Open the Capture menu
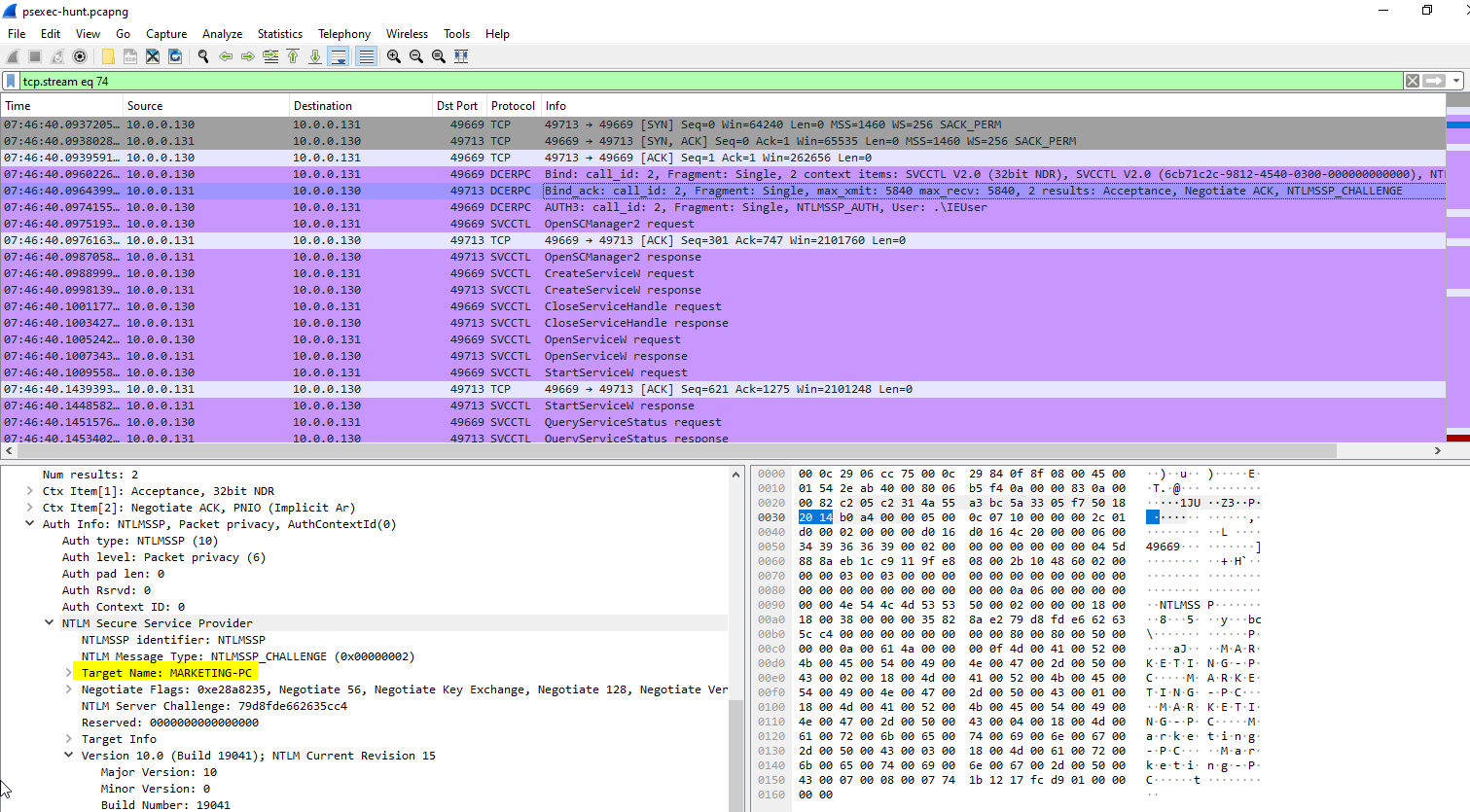The width and height of the screenshot is (1470, 812). click(166, 34)
